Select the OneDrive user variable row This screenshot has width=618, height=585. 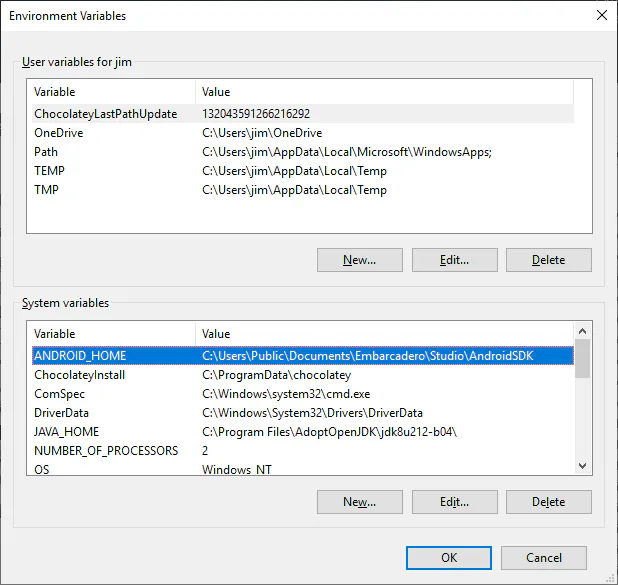(58, 133)
